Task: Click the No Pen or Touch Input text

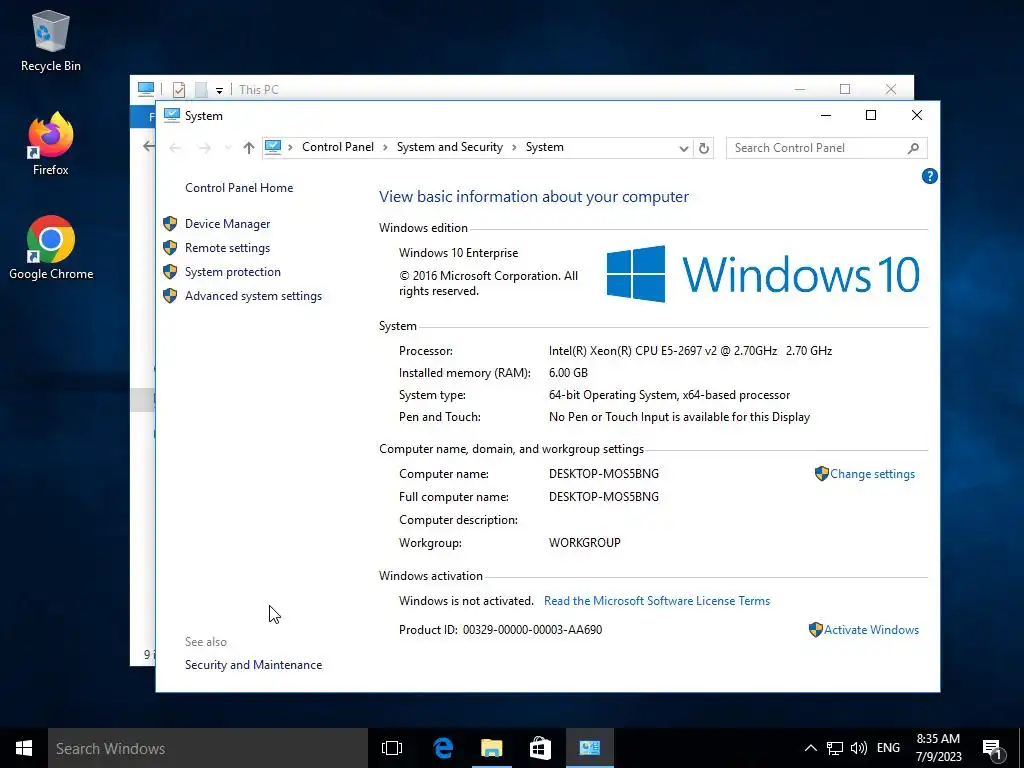Action: (679, 417)
